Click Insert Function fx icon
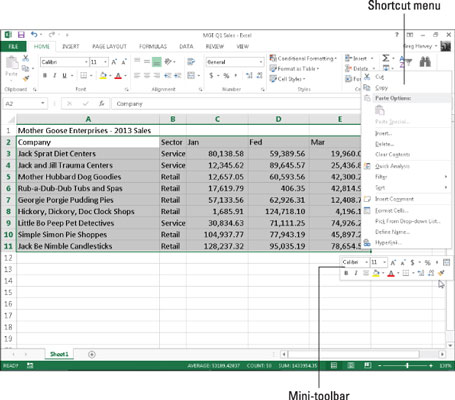455x400 pixels. [101, 104]
